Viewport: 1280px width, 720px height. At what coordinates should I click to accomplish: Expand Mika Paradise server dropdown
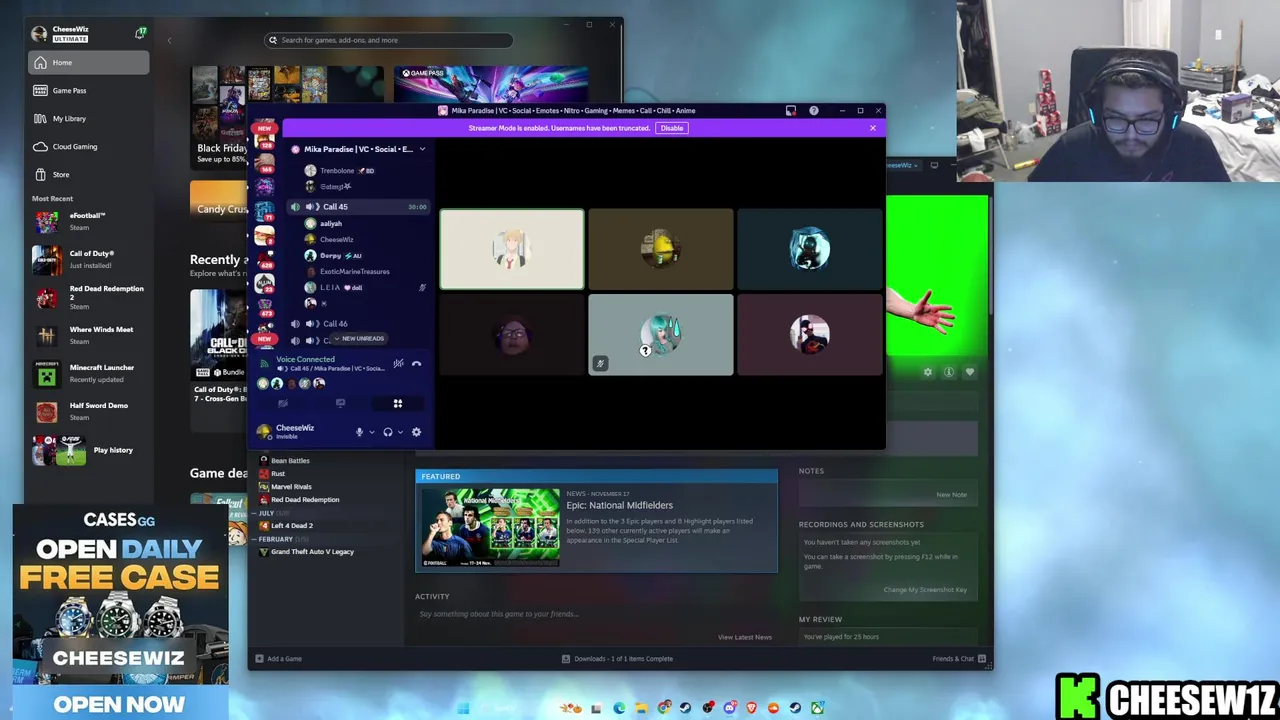pos(422,149)
